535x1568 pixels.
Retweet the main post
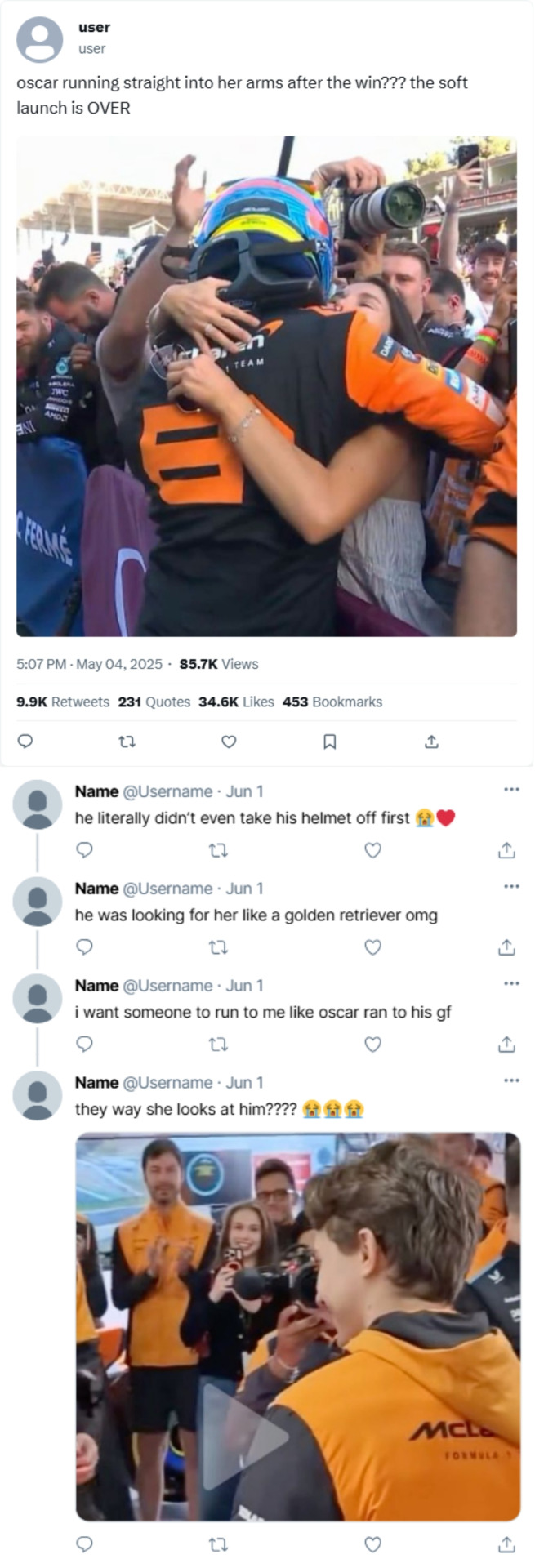pyautogui.click(x=127, y=742)
